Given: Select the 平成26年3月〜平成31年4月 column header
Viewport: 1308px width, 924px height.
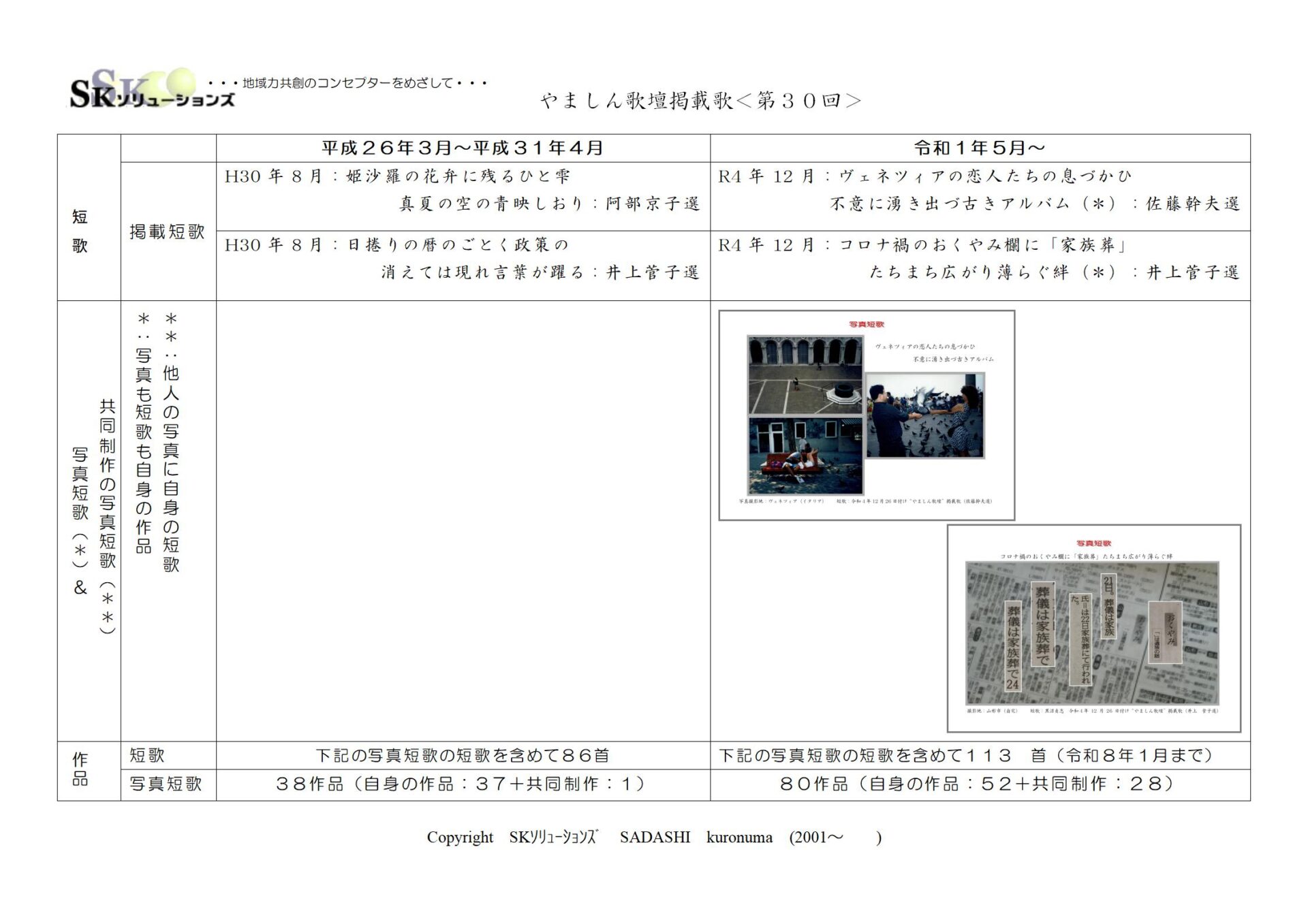Looking at the screenshot, I should pos(463,148).
